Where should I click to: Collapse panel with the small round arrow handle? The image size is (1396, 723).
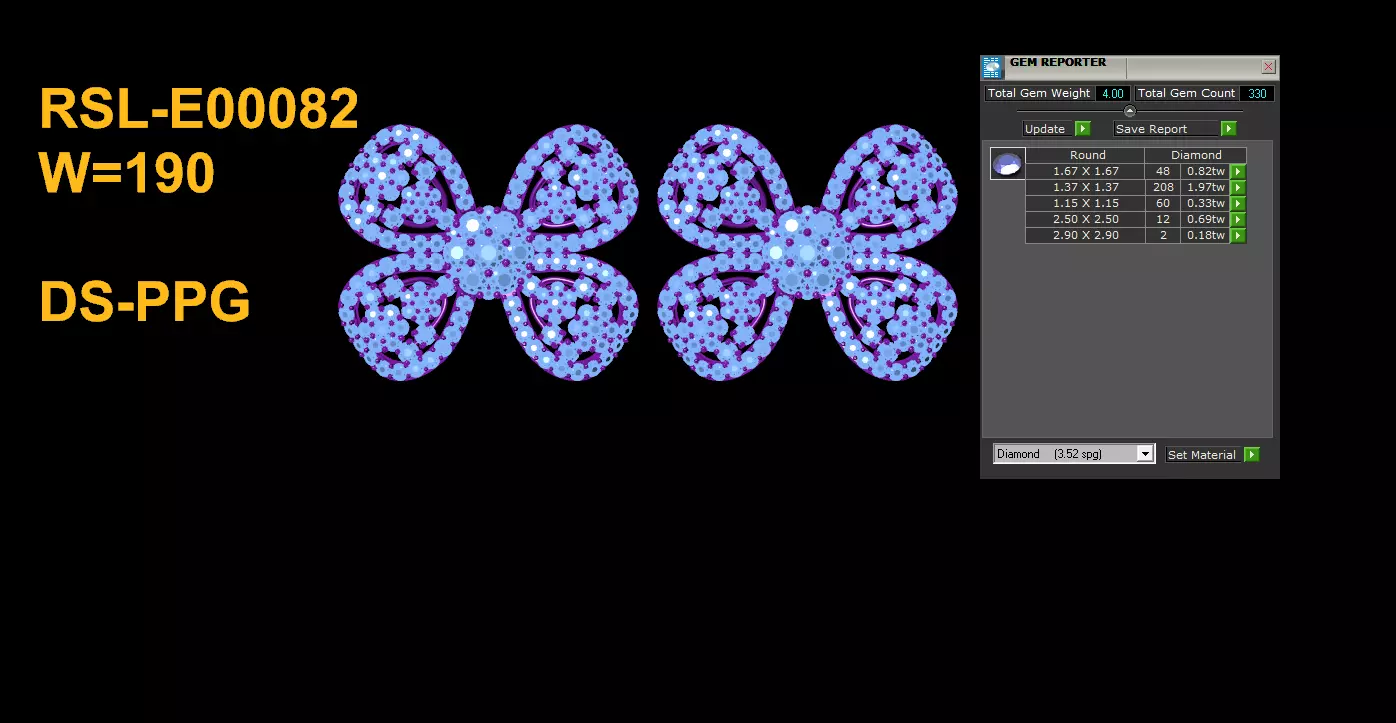[x=1130, y=111]
